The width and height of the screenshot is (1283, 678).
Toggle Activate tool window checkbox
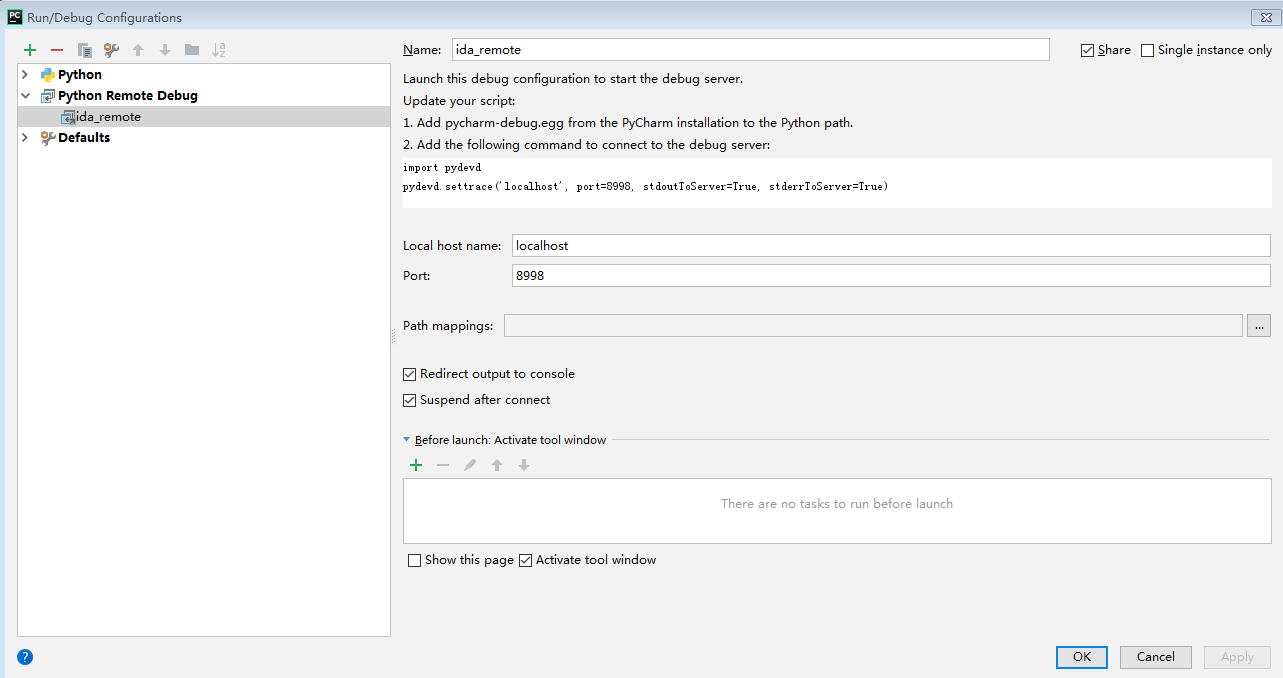(x=525, y=560)
